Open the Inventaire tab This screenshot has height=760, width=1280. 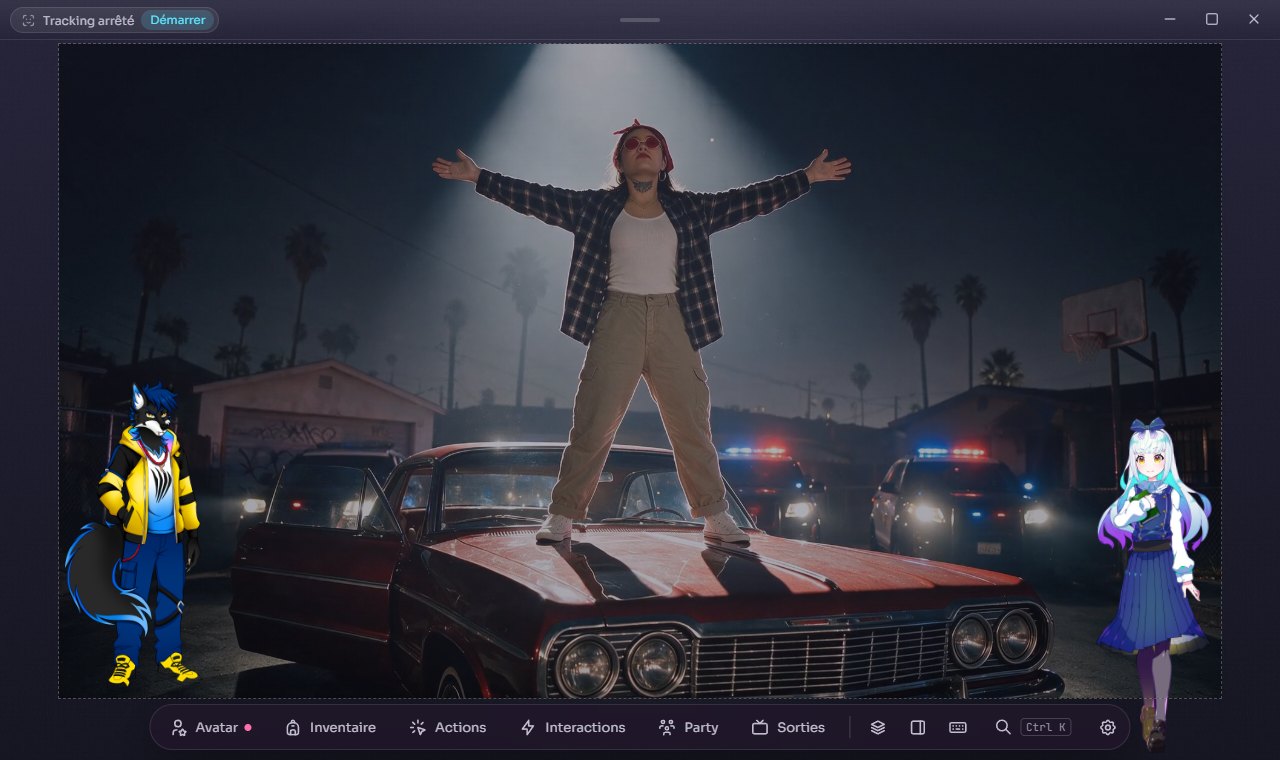pos(330,727)
